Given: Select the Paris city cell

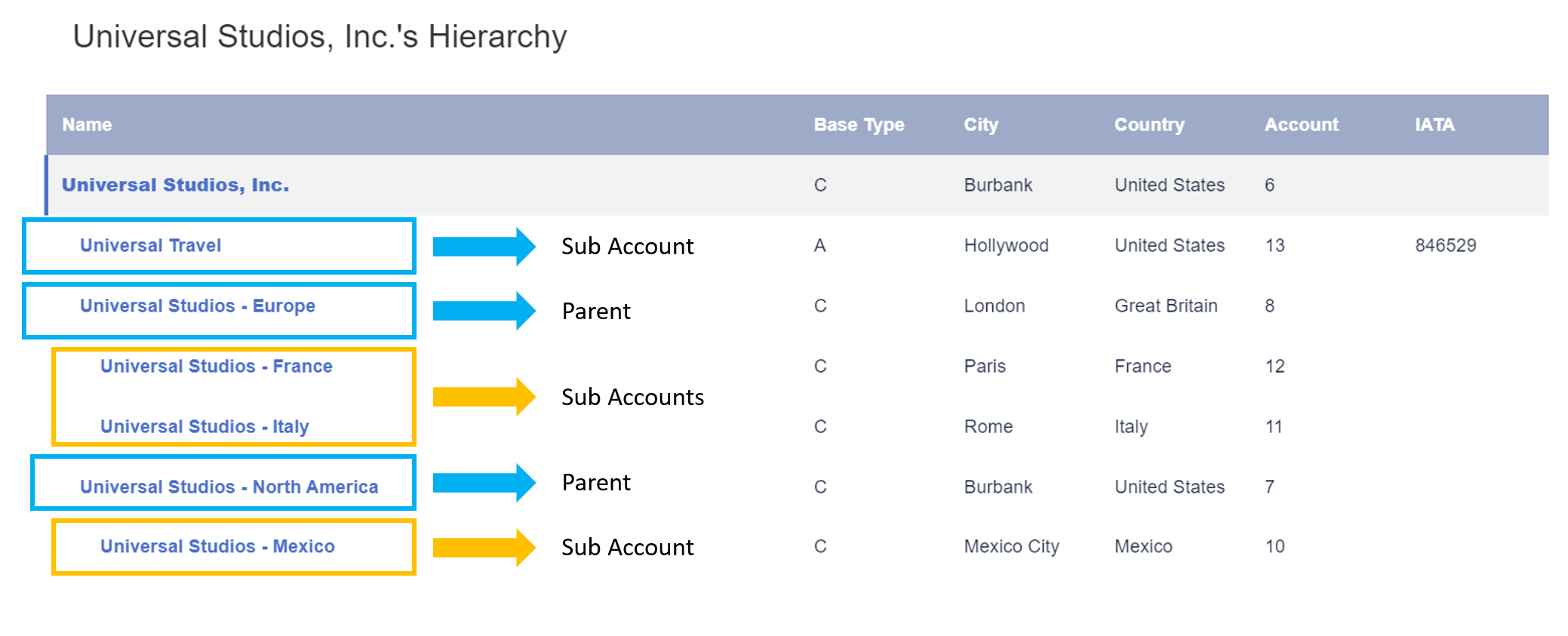Looking at the screenshot, I should pos(984,366).
